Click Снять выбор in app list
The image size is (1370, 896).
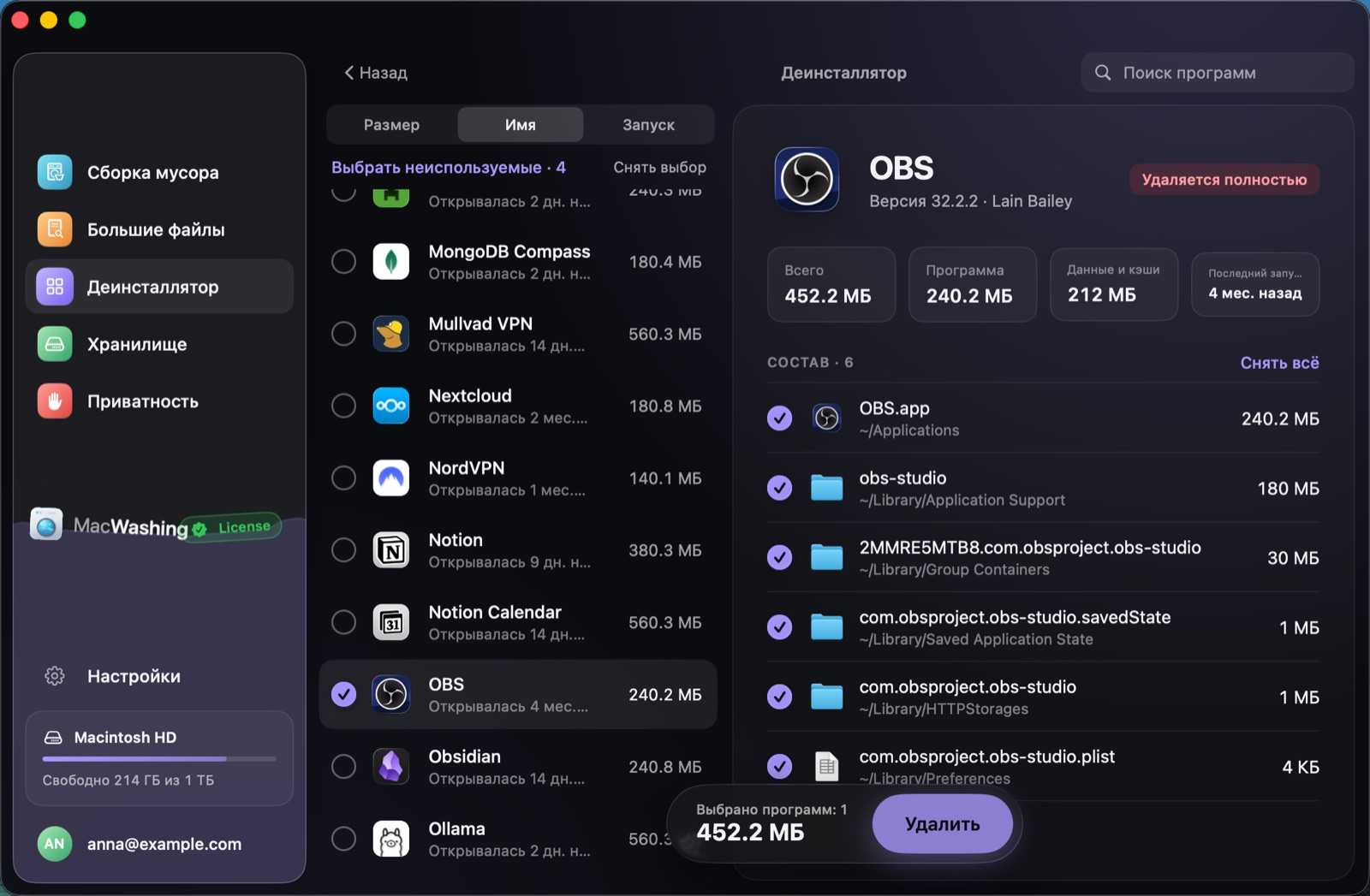click(x=659, y=168)
